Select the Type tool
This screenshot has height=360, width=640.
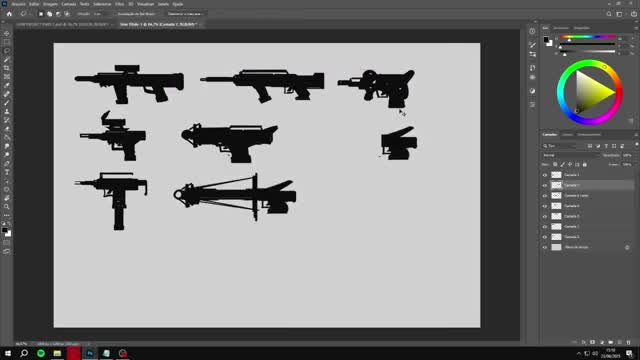click(x=7, y=172)
